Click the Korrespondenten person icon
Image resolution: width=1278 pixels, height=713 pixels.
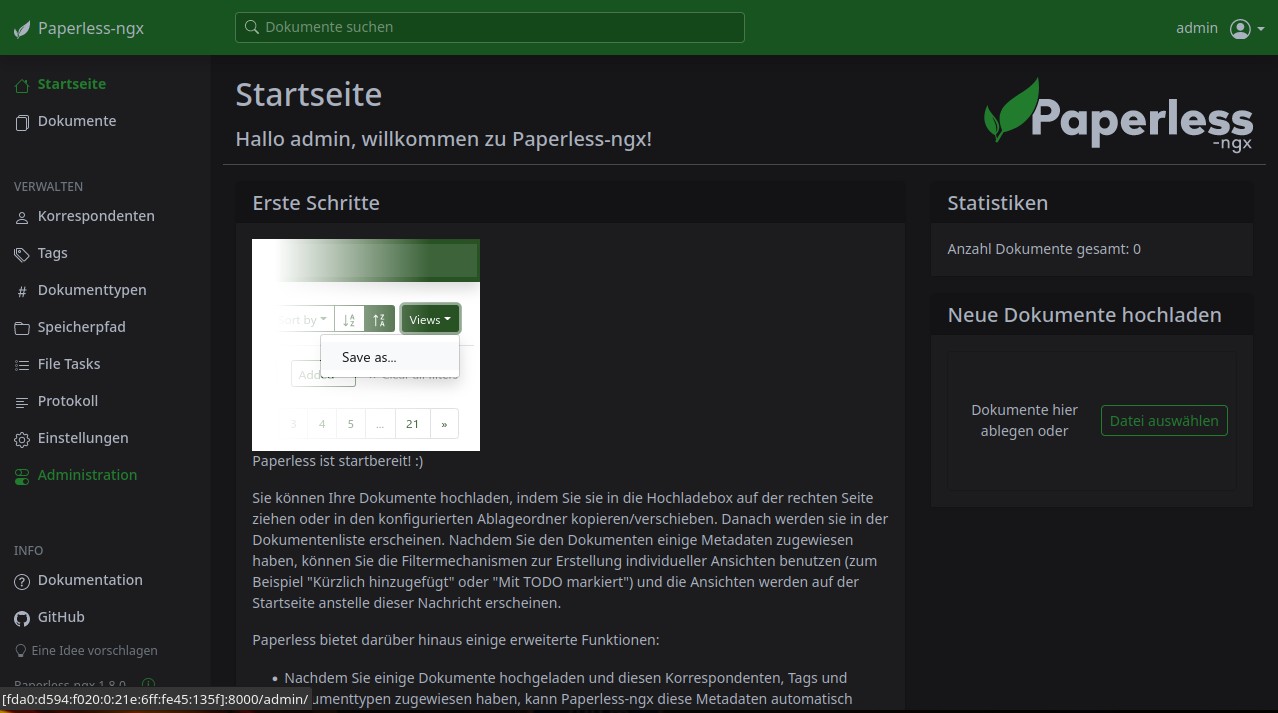(22, 217)
